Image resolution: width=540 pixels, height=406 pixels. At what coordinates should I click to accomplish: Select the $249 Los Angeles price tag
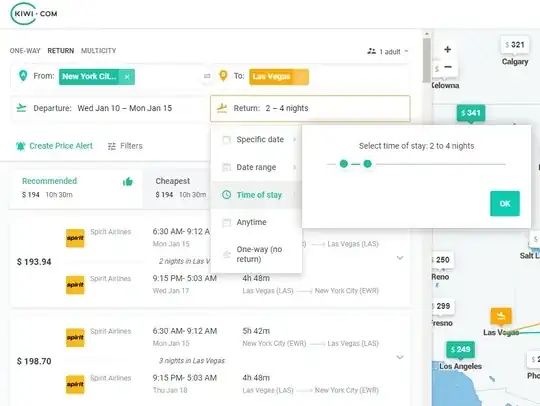click(x=460, y=350)
